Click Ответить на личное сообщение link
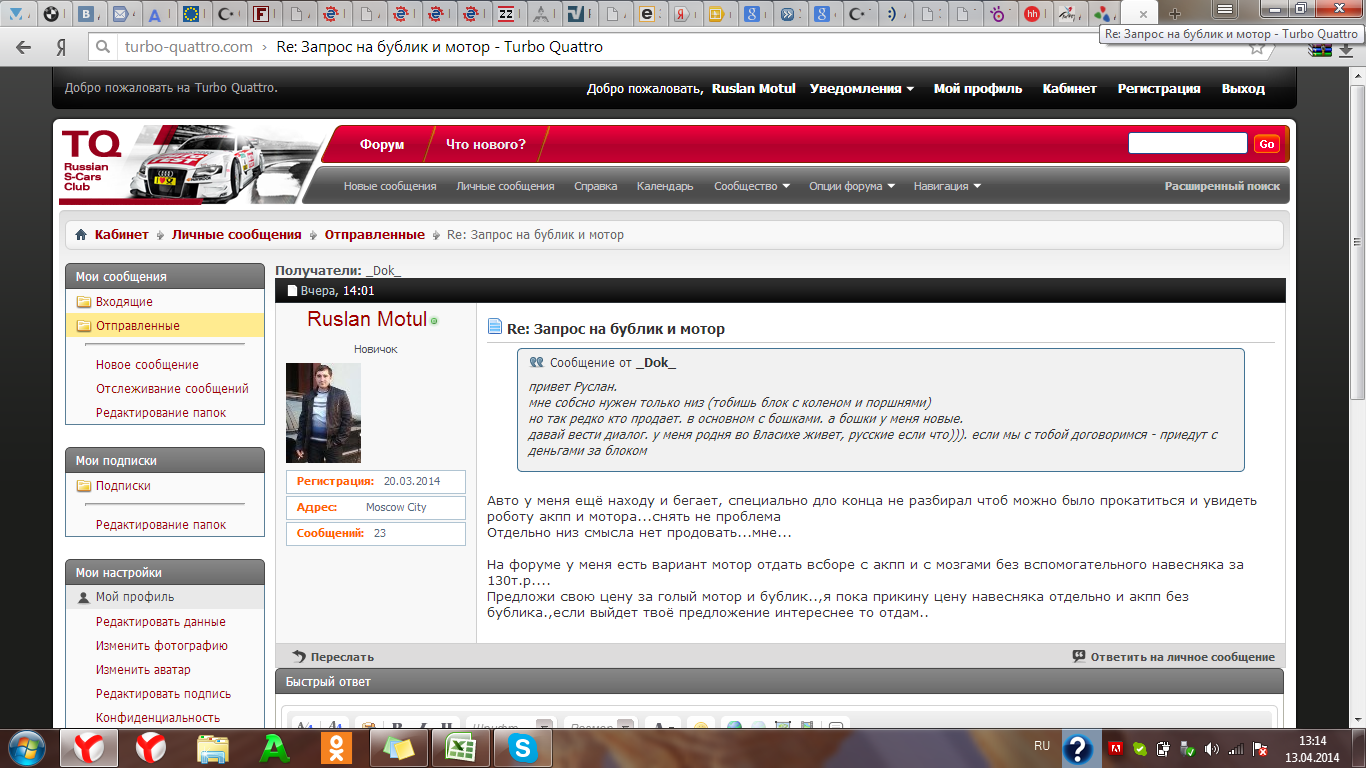Image resolution: width=1366 pixels, height=768 pixels. [x=1181, y=657]
